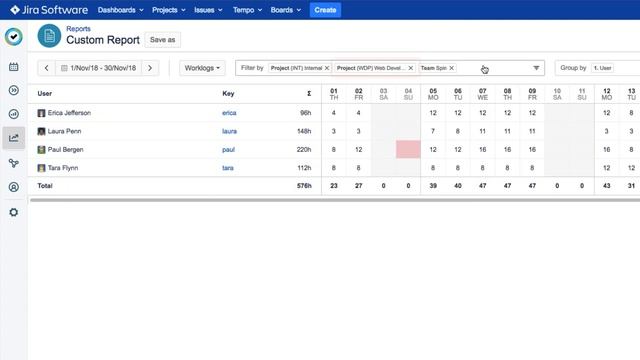Open the erica key link

pyautogui.click(x=229, y=113)
